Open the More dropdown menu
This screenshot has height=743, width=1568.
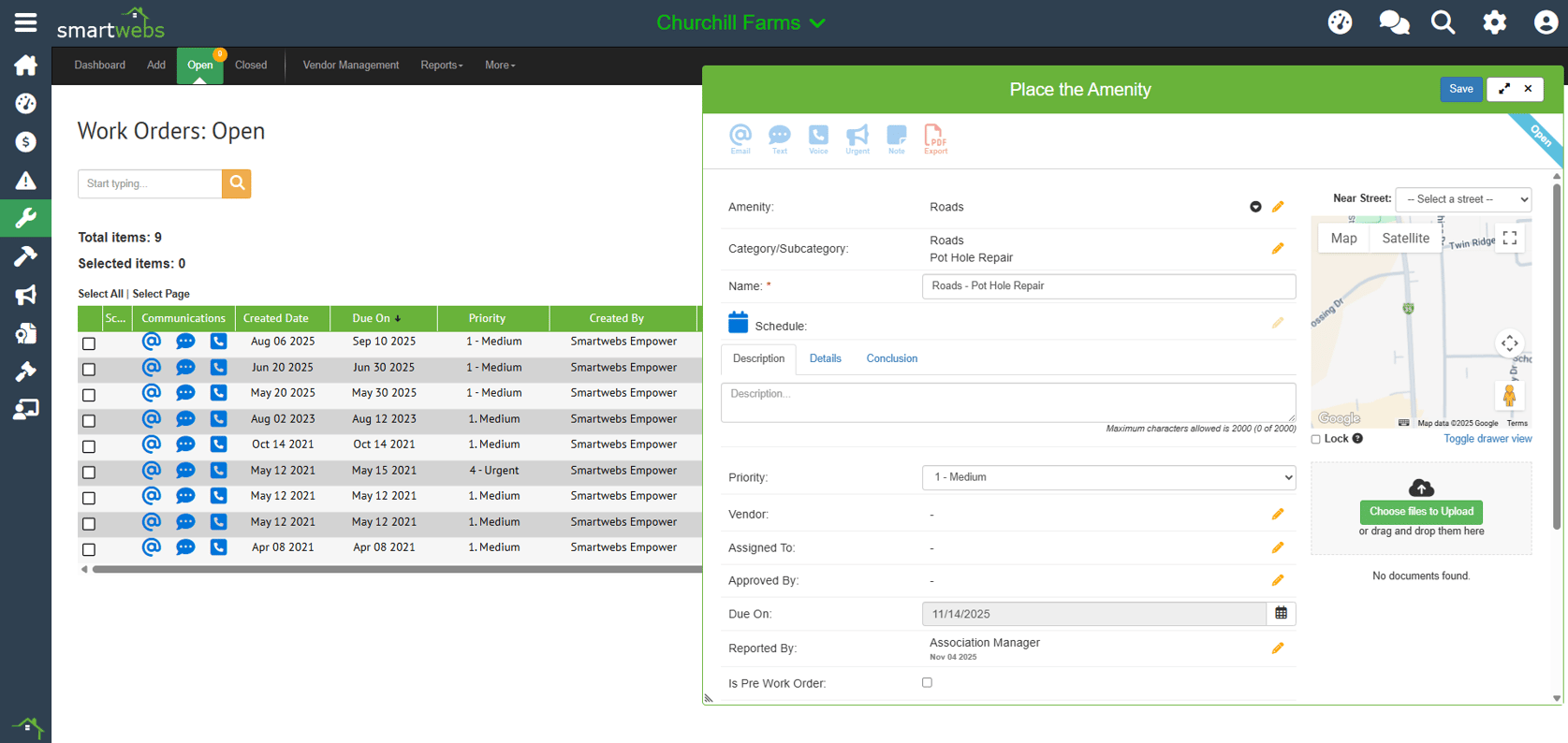pos(500,66)
